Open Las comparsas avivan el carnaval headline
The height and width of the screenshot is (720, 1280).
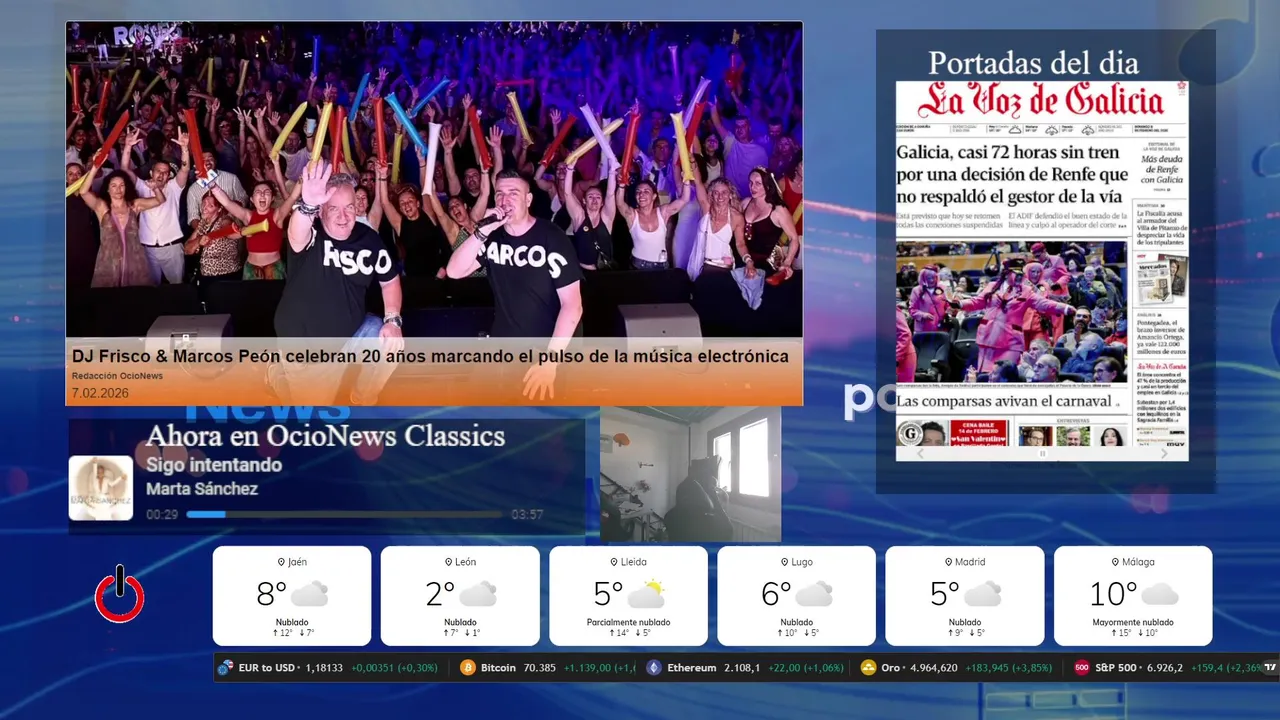click(1005, 401)
